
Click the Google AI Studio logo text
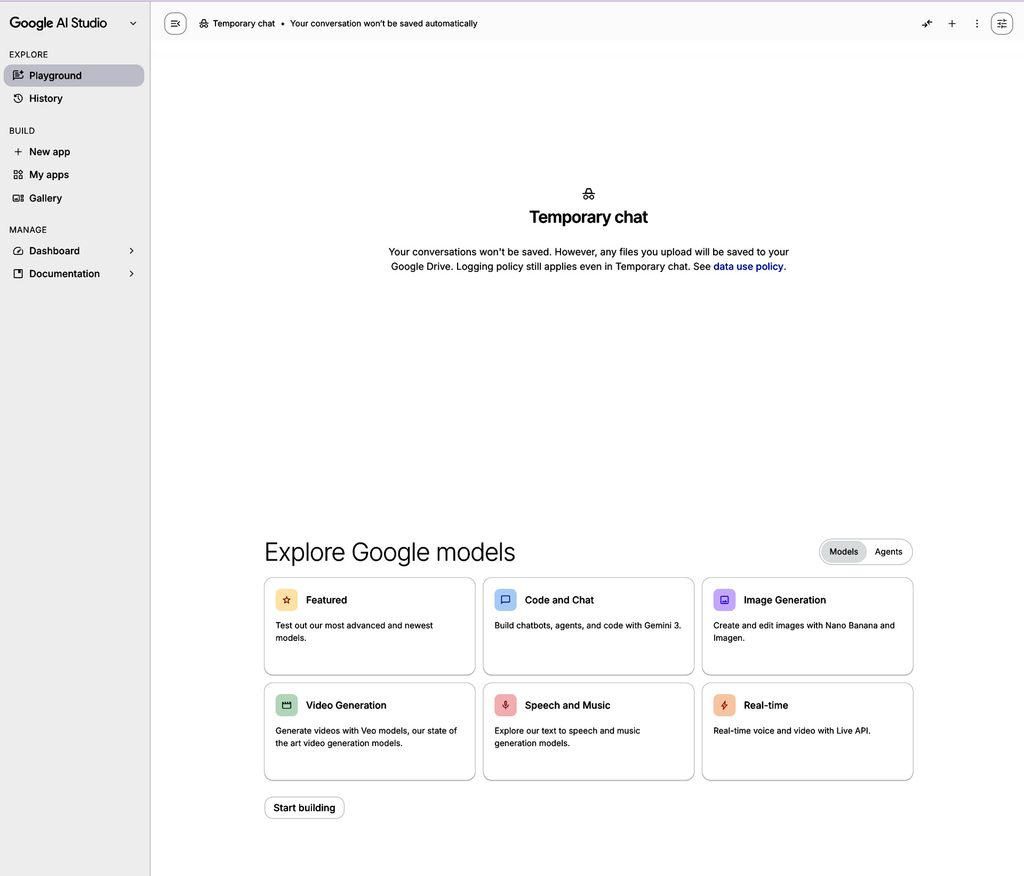point(58,23)
